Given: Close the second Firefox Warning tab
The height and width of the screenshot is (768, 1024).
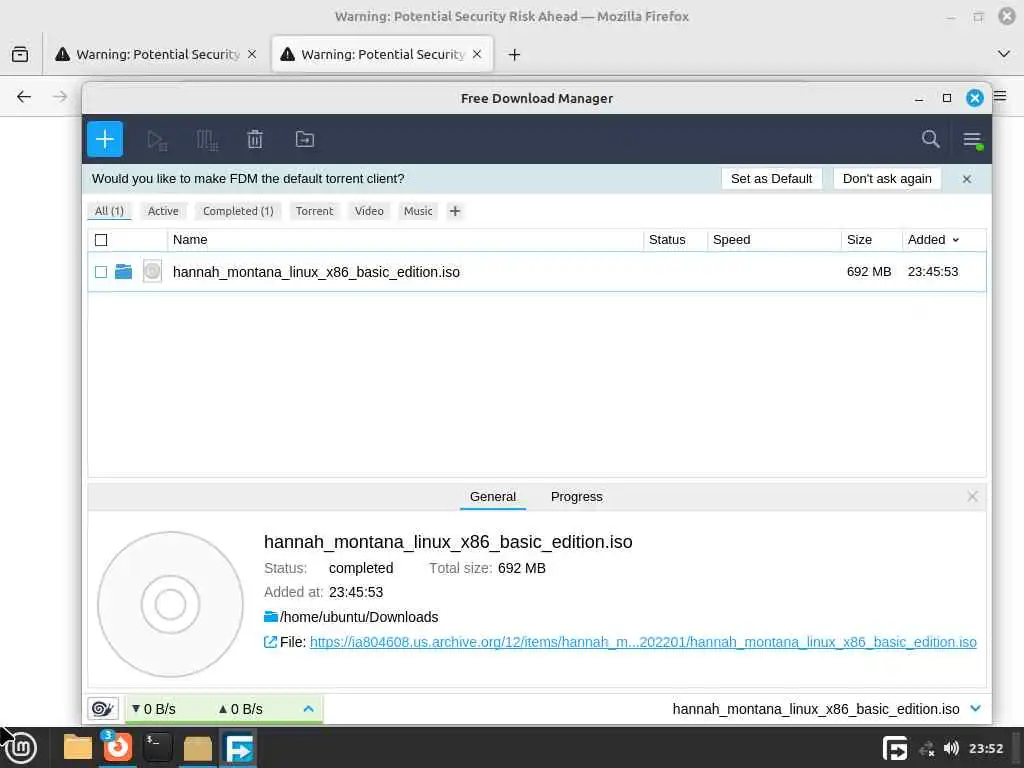Looking at the screenshot, I should [477, 54].
